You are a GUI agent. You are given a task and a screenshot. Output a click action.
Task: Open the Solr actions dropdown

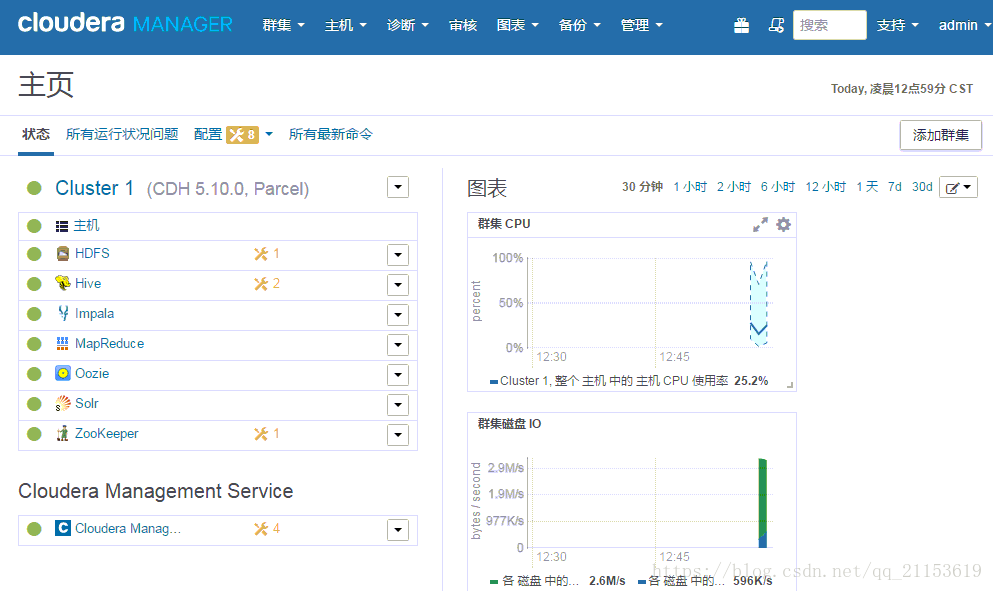[x=398, y=405]
